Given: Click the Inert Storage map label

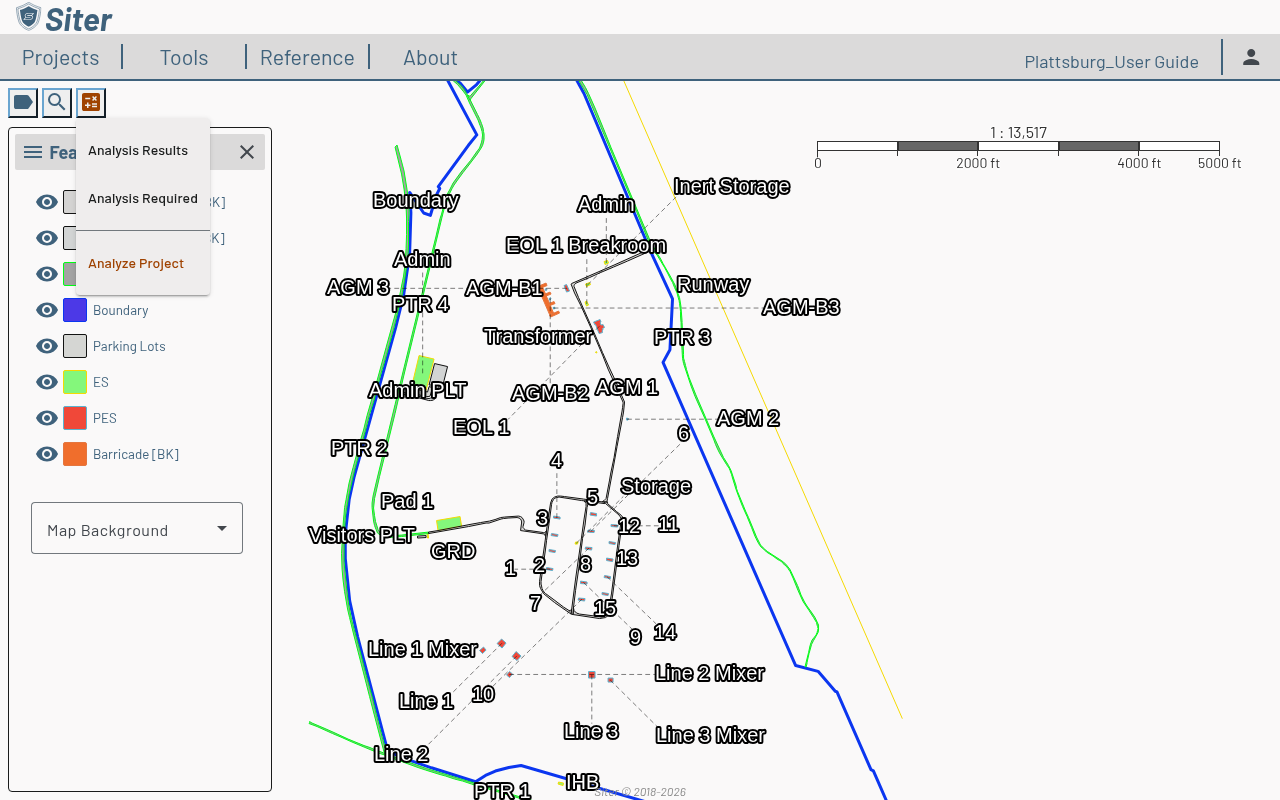Looking at the screenshot, I should pos(732,186).
